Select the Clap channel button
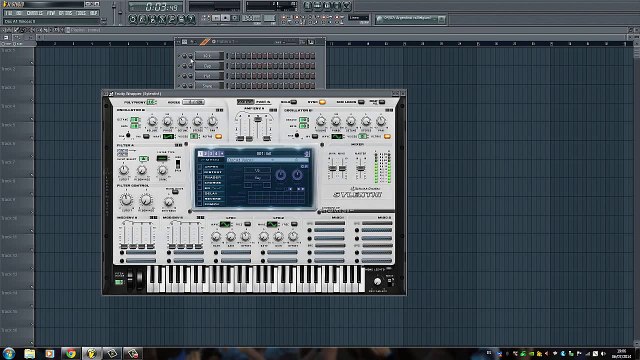This screenshot has width=640, height=360. click(x=209, y=66)
